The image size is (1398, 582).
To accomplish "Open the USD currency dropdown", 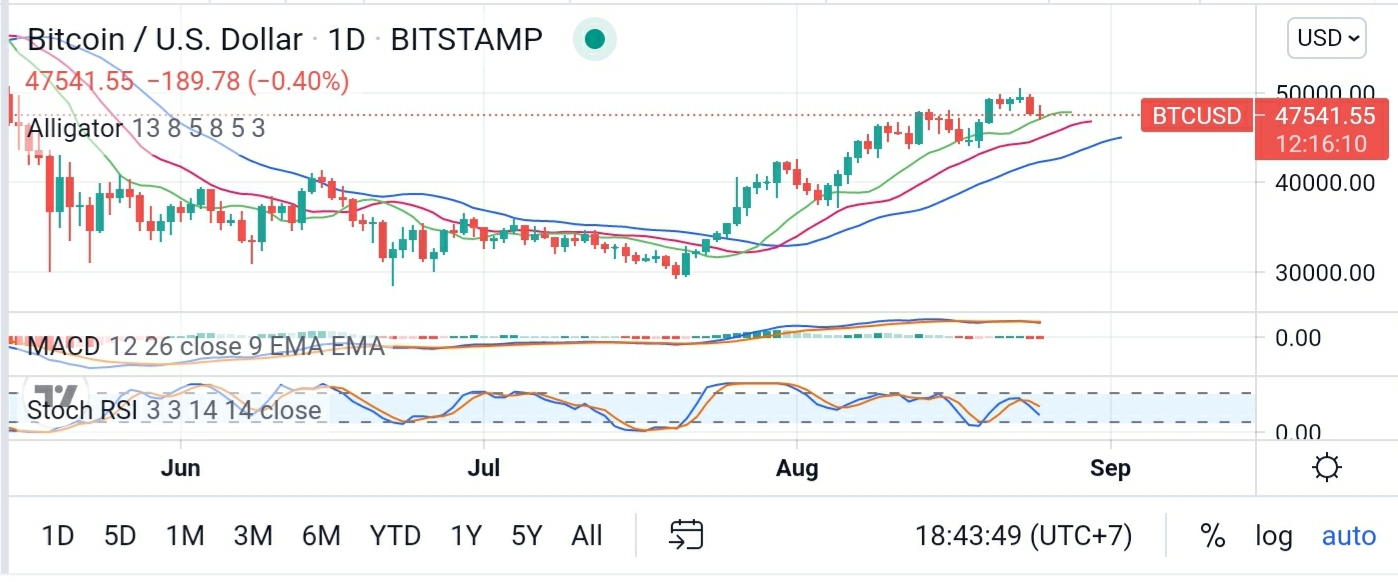I will 1327,38.
